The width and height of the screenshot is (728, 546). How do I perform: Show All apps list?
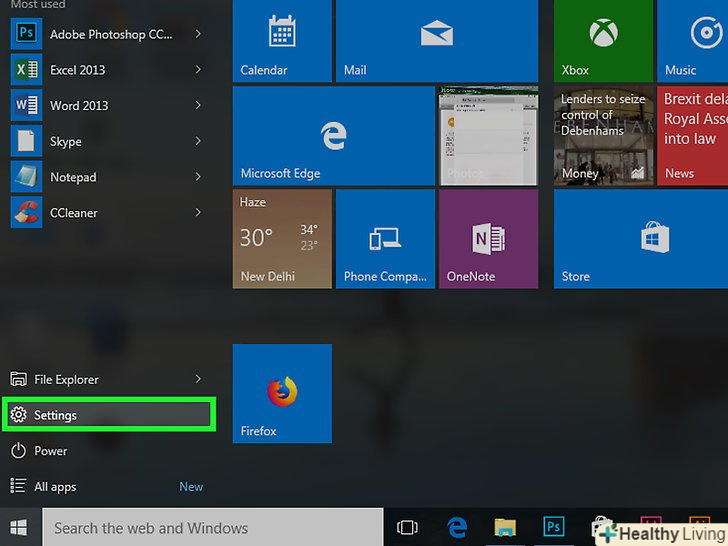(55, 487)
